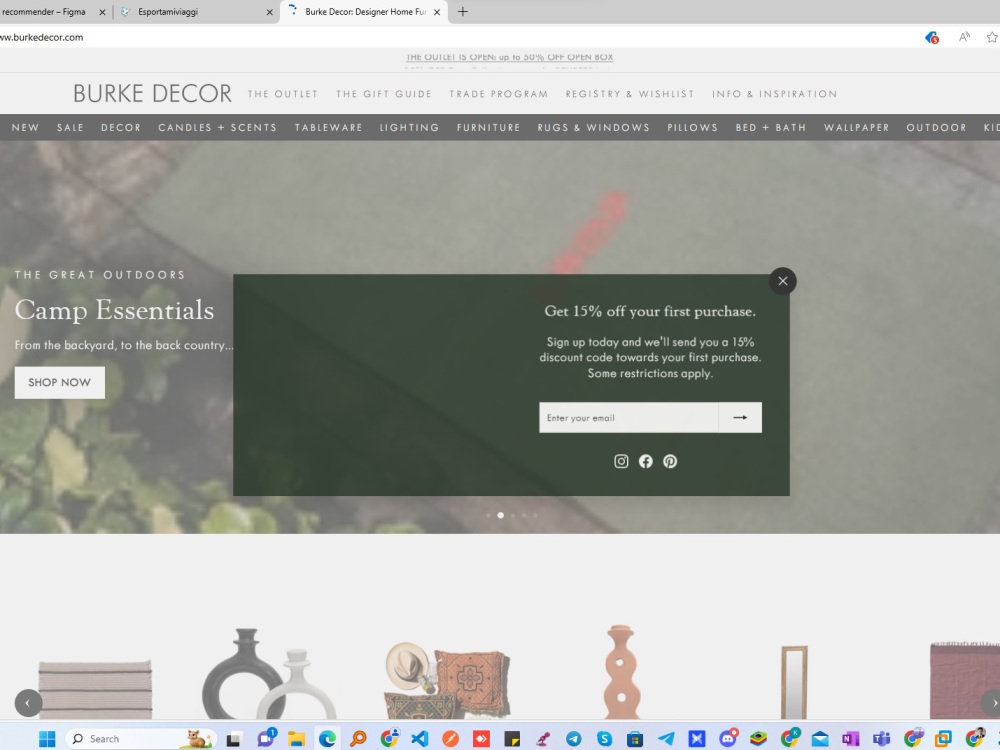Click the terracotta candle holder thumbnail
Viewport: 1000px width, 750px height.
tap(622, 672)
